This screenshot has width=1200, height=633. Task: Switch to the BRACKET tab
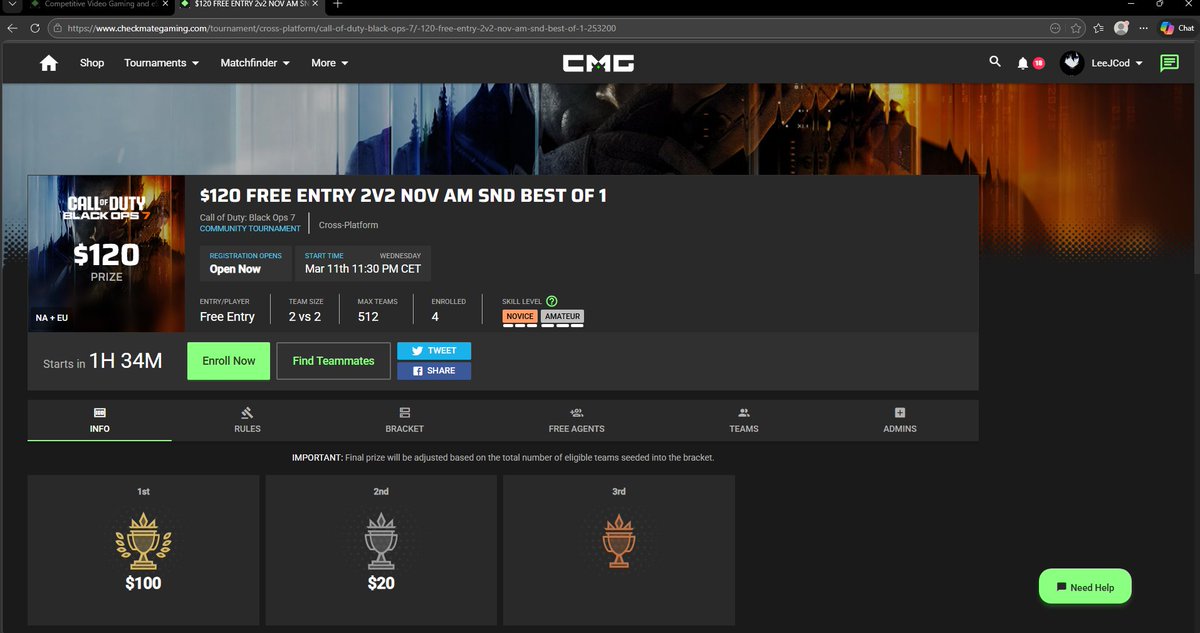click(404, 420)
